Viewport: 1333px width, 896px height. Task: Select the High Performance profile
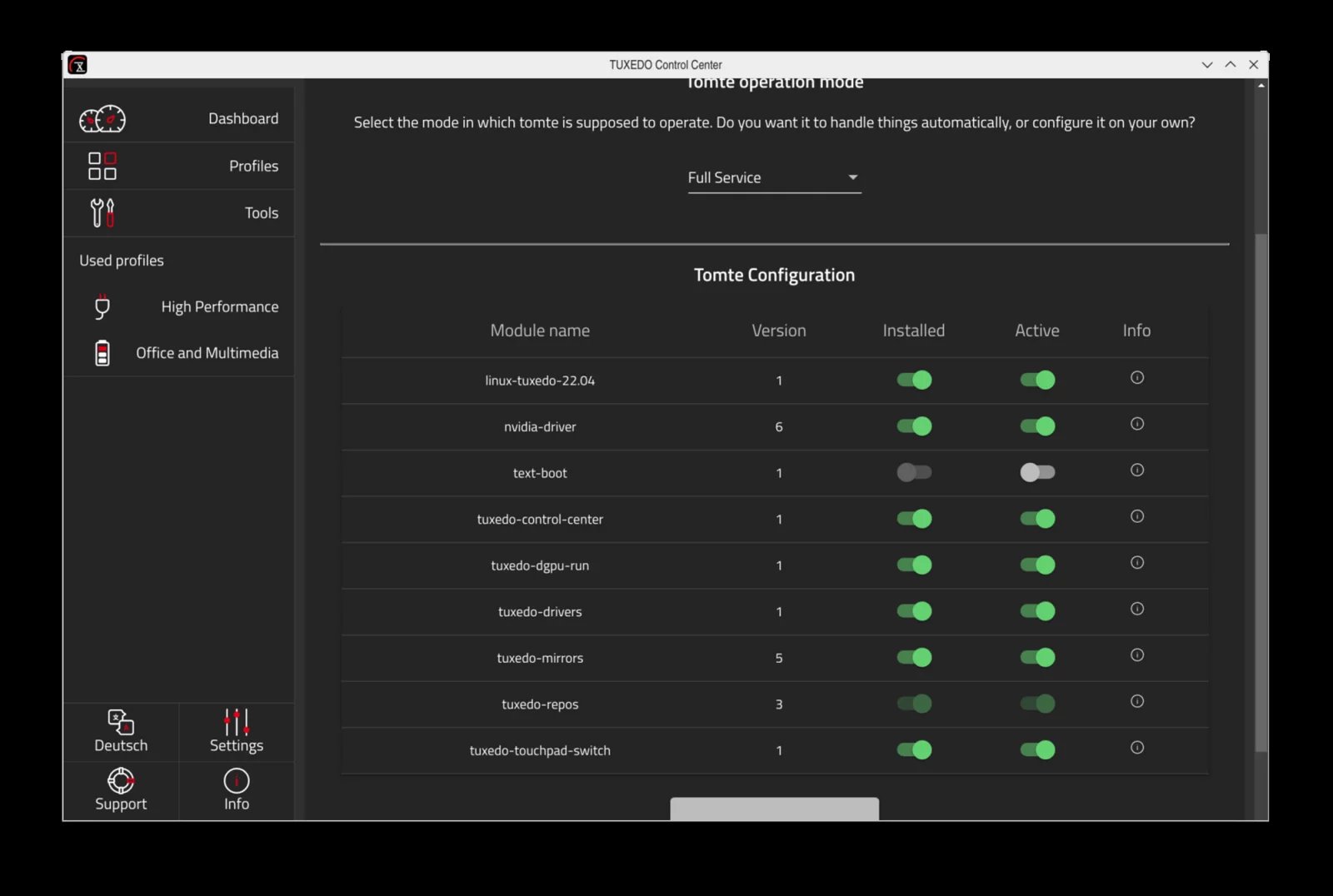(179, 306)
